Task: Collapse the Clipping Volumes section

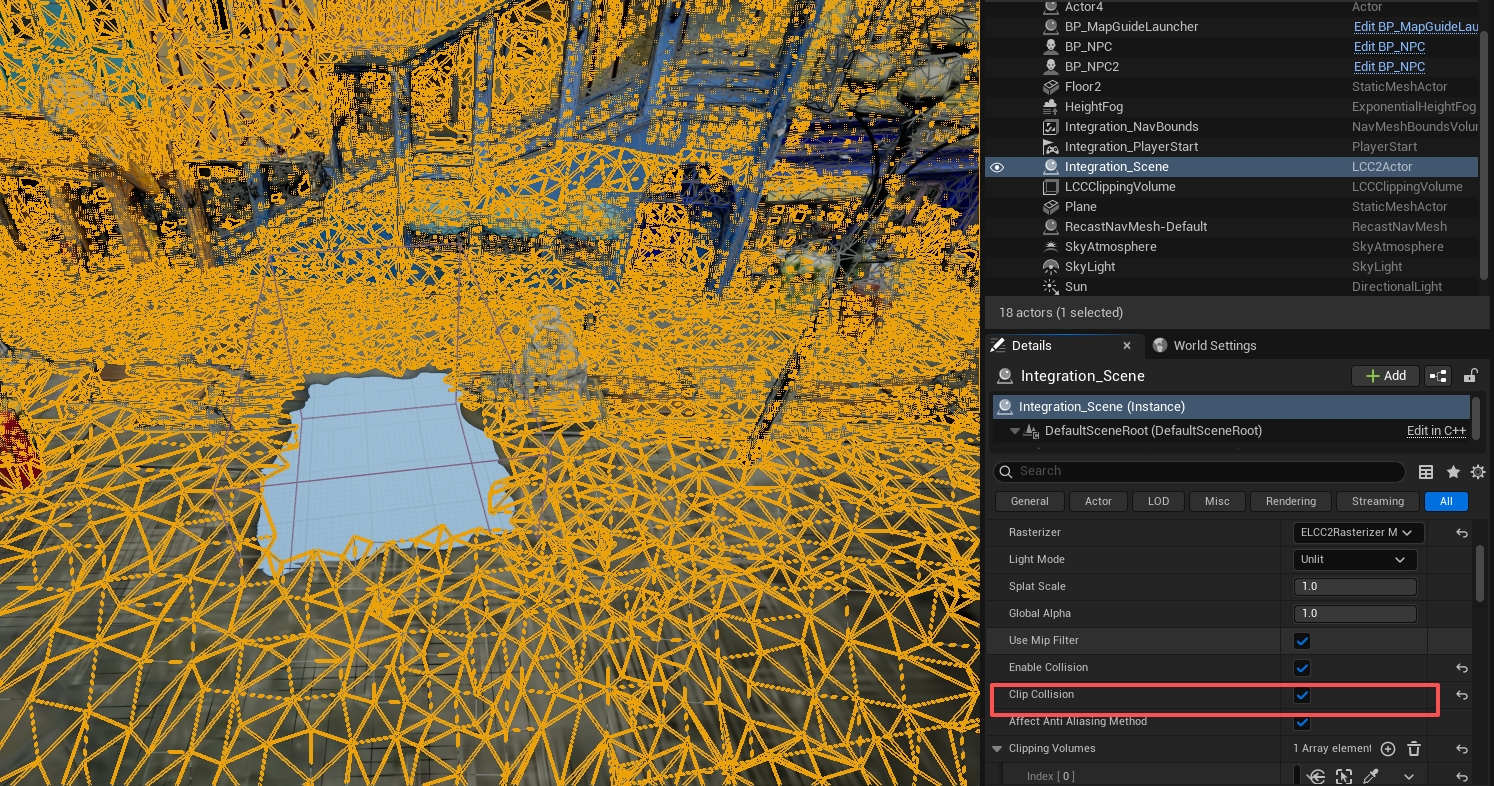Action: point(997,749)
